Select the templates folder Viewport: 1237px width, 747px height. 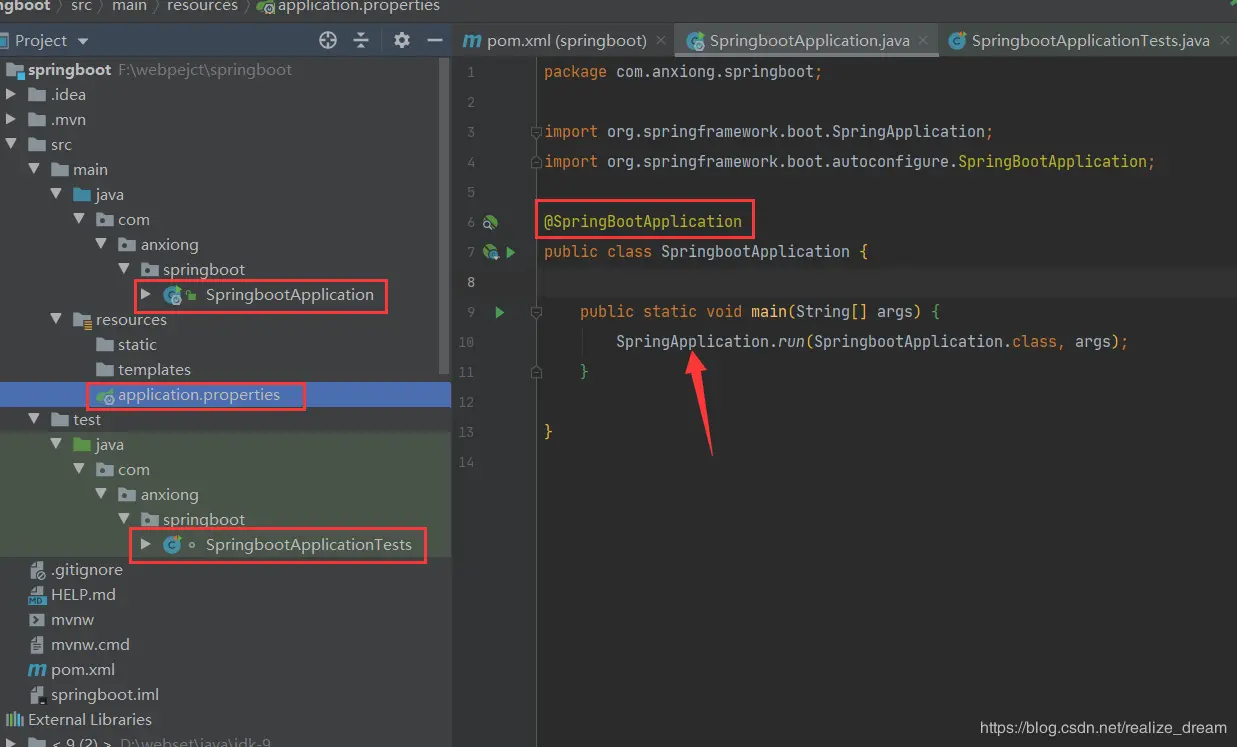point(154,370)
